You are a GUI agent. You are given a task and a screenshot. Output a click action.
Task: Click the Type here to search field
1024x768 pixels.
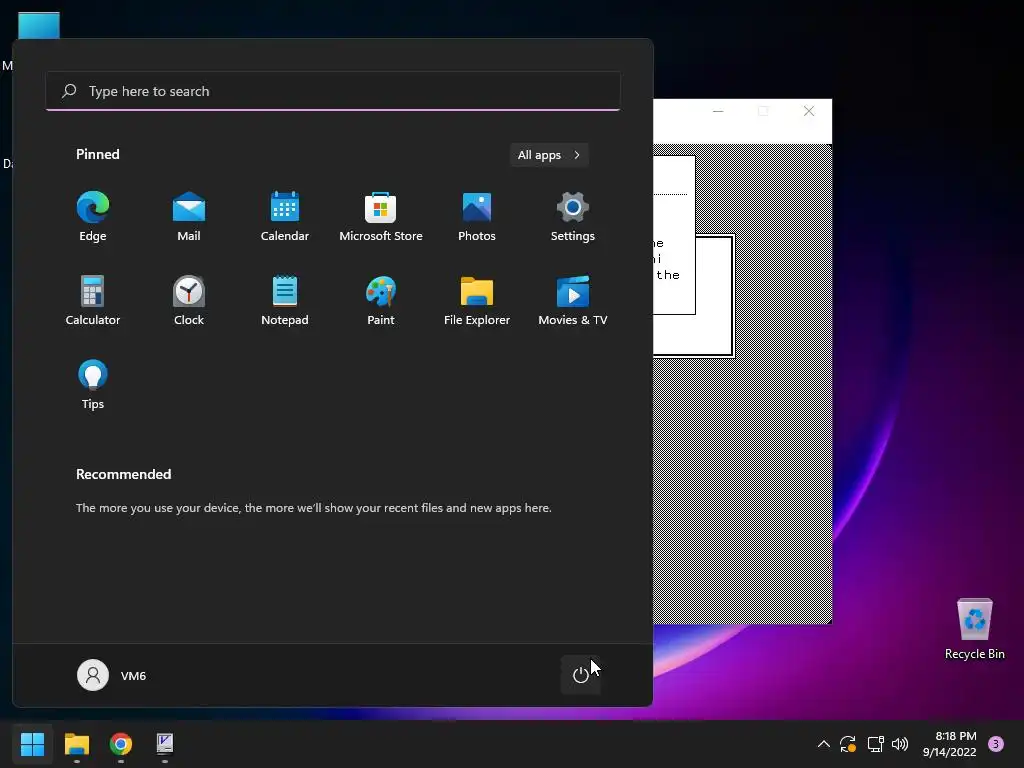(333, 91)
